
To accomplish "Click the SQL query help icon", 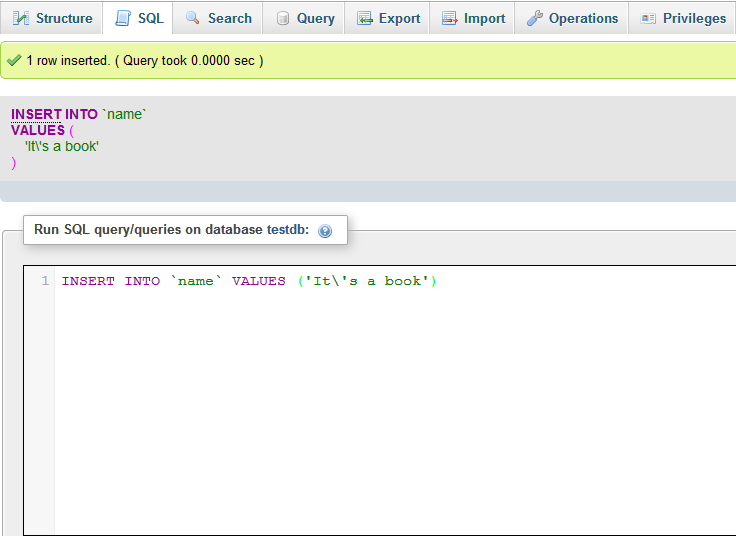I will click(x=325, y=231).
